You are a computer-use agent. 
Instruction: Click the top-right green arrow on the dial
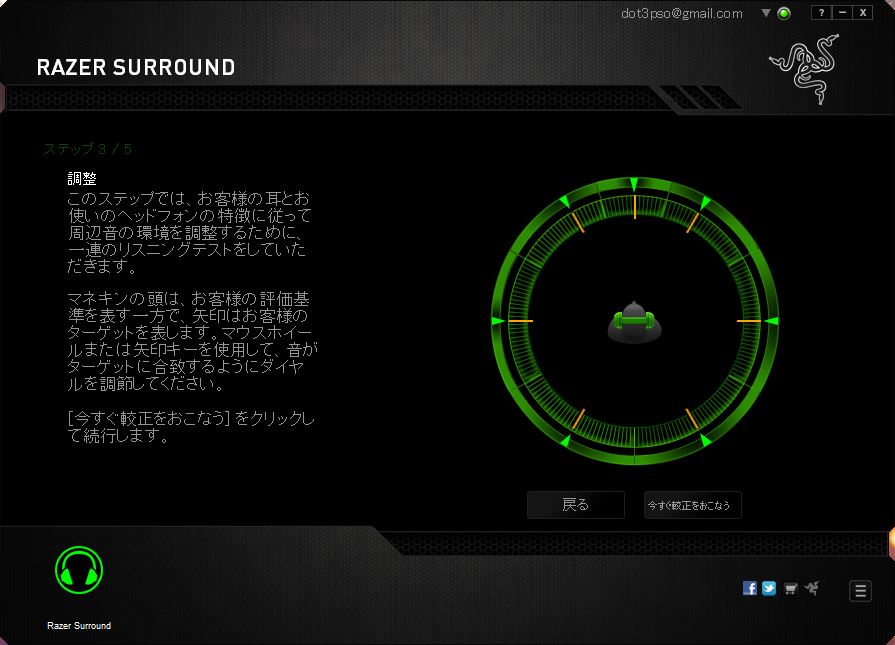coord(705,203)
